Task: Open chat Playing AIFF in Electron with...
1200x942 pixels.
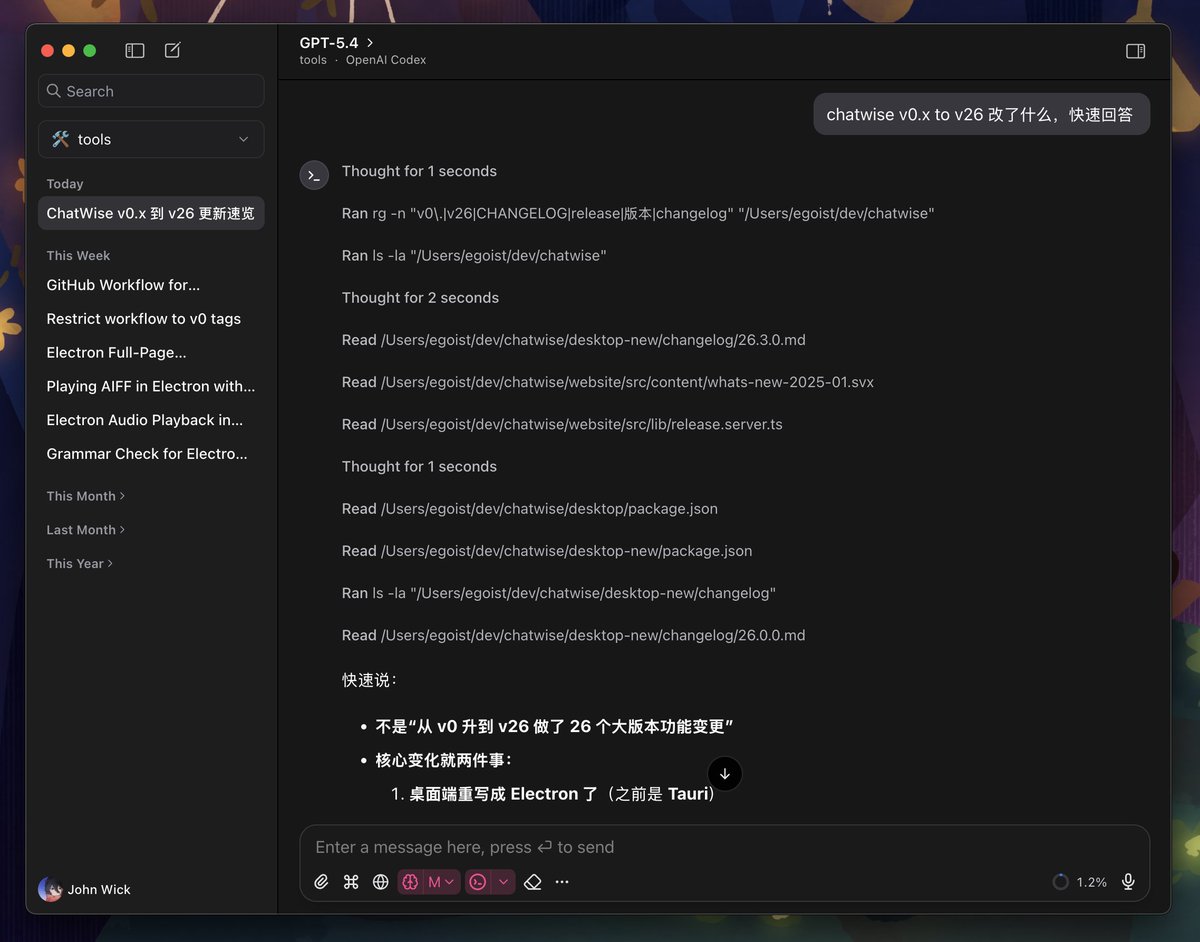Action: pos(151,386)
